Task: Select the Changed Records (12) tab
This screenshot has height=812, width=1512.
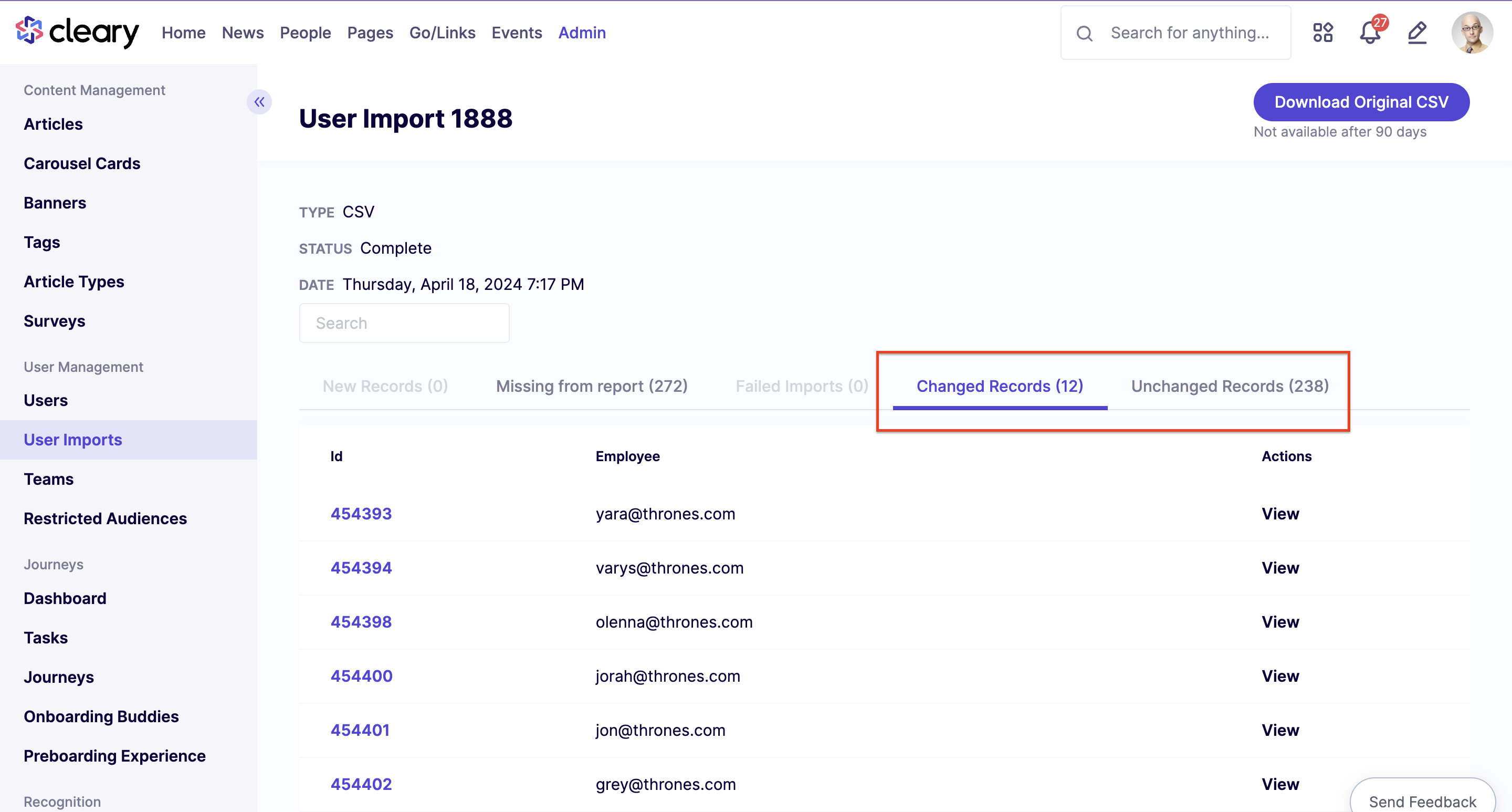Action: point(1000,387)
